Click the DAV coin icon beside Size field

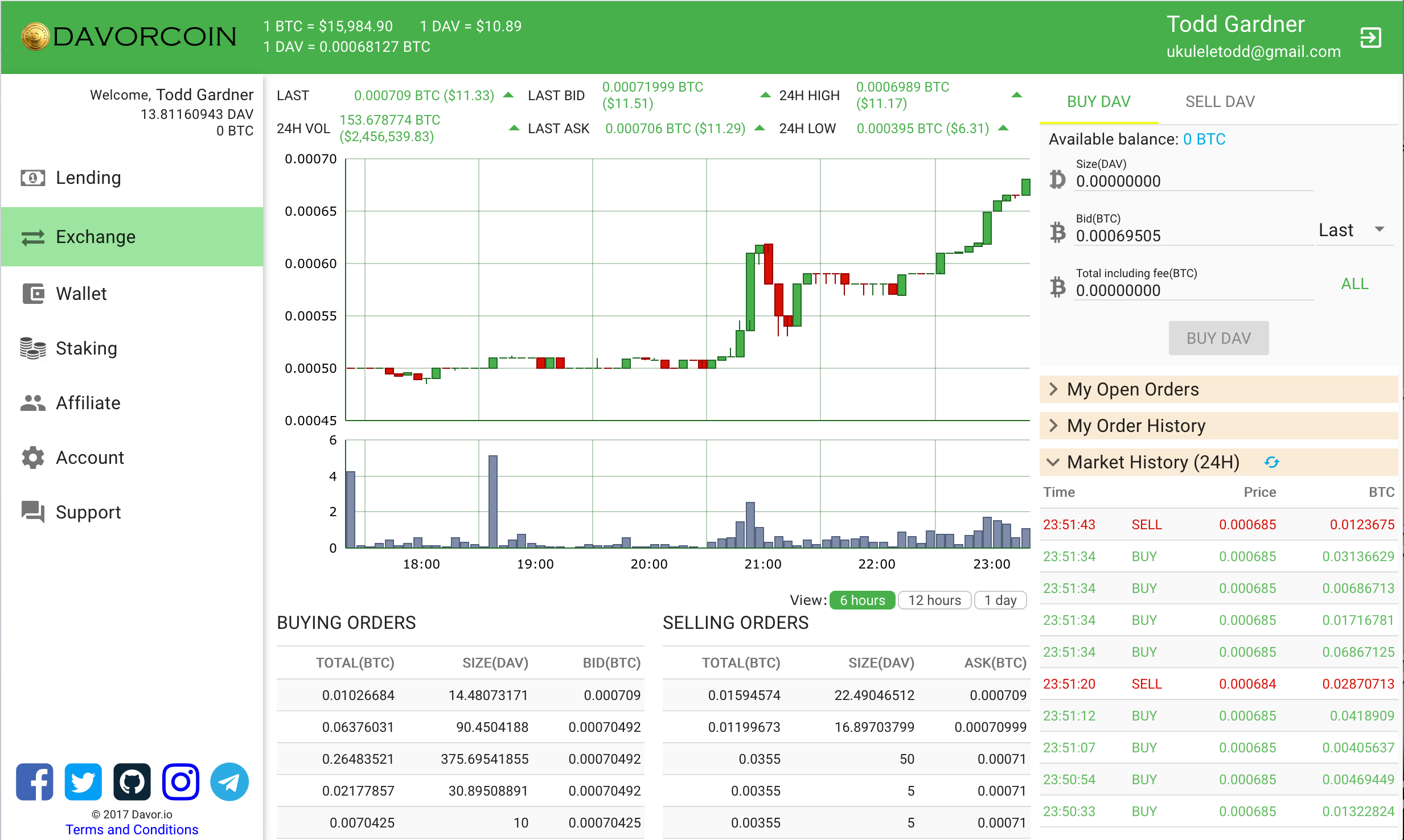1058,179
